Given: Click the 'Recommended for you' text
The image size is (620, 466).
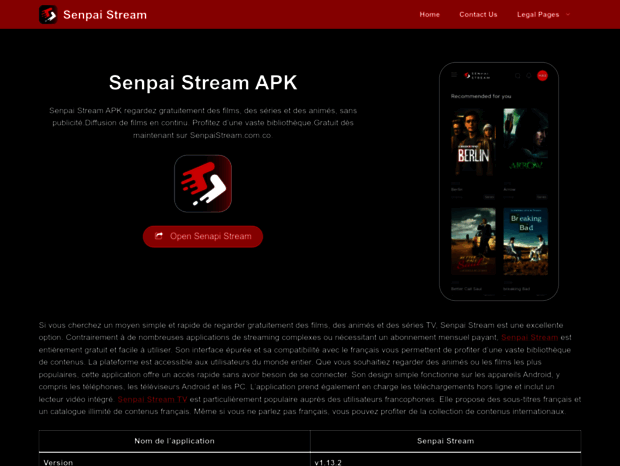Looking at the screenshot, I should pyautogui.click(x=481, y=96).
